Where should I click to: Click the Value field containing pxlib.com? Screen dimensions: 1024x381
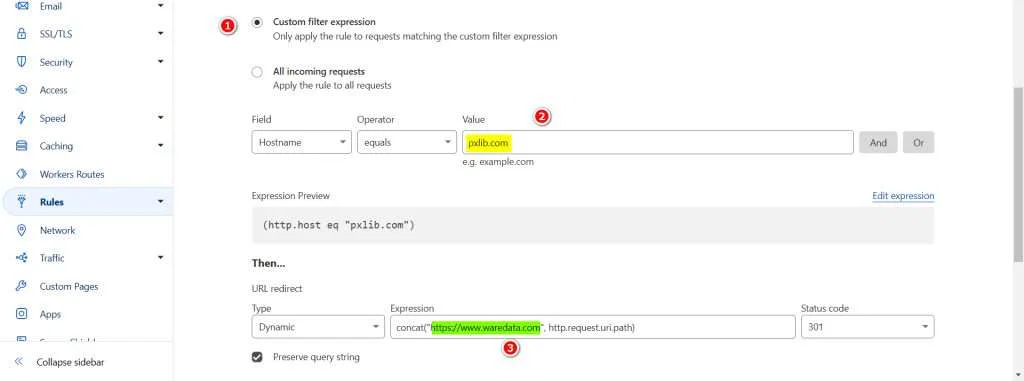(x=658, y=142)
